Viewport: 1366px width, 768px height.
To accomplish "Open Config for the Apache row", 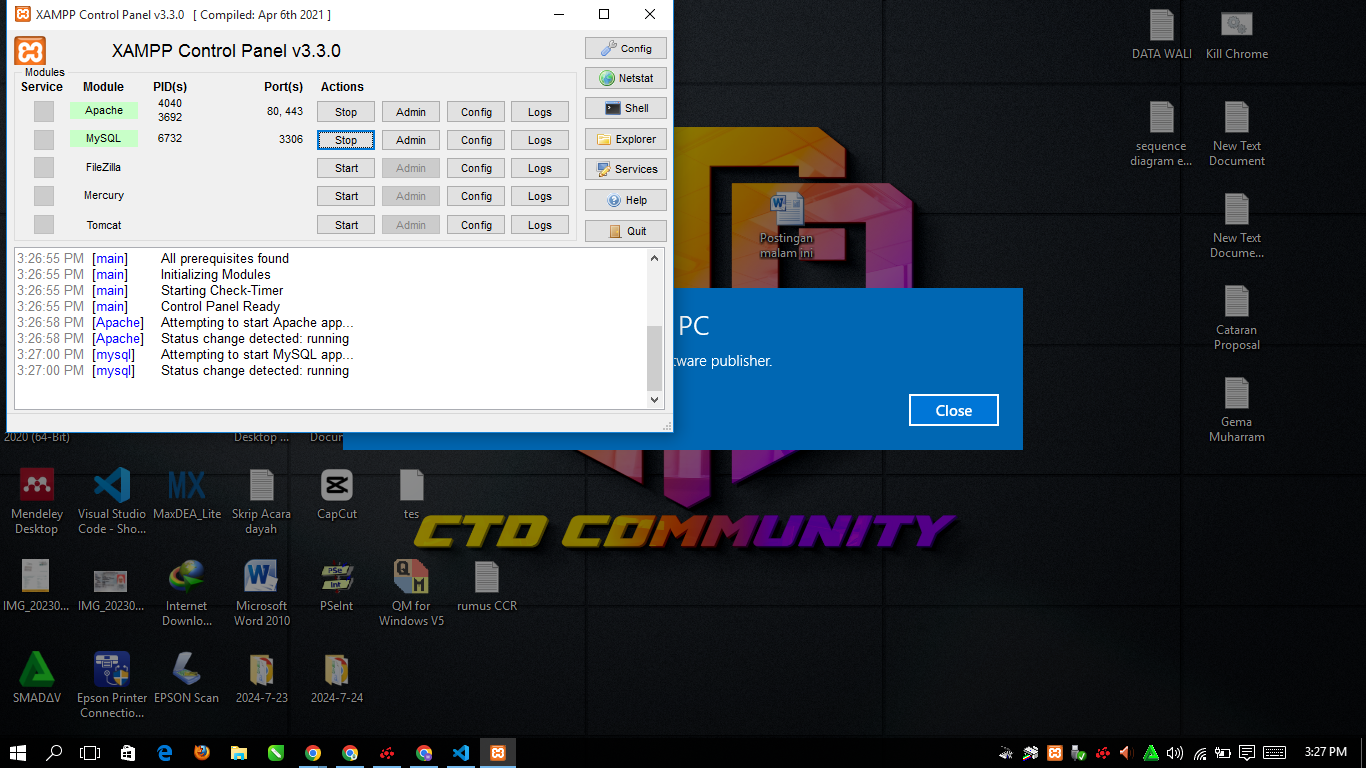I will click(476, 112).
